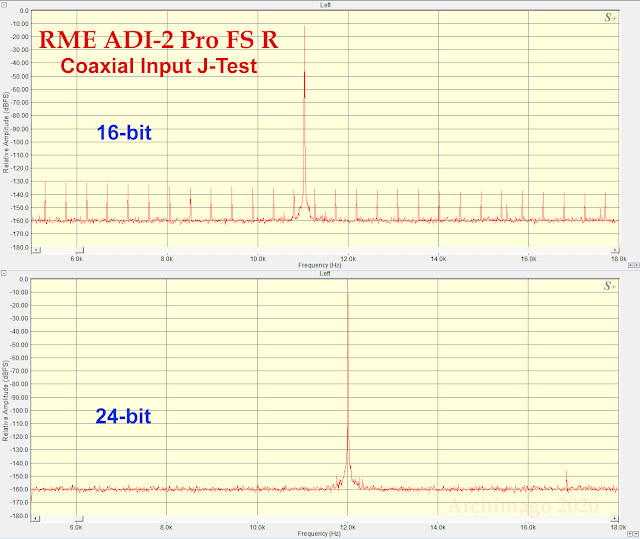Click the second small zoom button beside lower Frequency axis
This screenshot has width=640, height=539.
pyautogui.click(x=636, y=534)
